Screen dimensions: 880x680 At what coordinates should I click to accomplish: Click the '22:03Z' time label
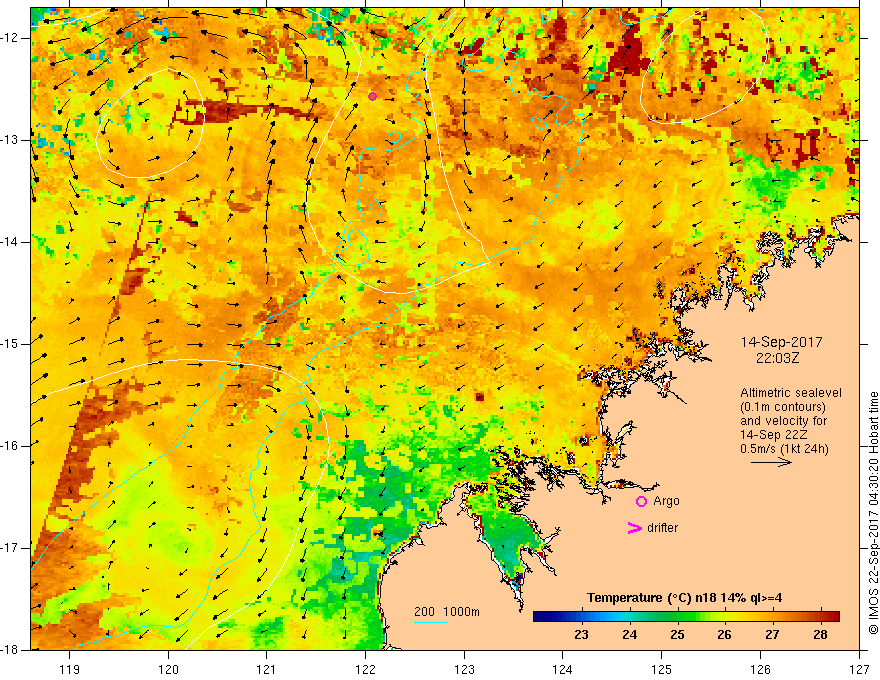click(777, 357)
